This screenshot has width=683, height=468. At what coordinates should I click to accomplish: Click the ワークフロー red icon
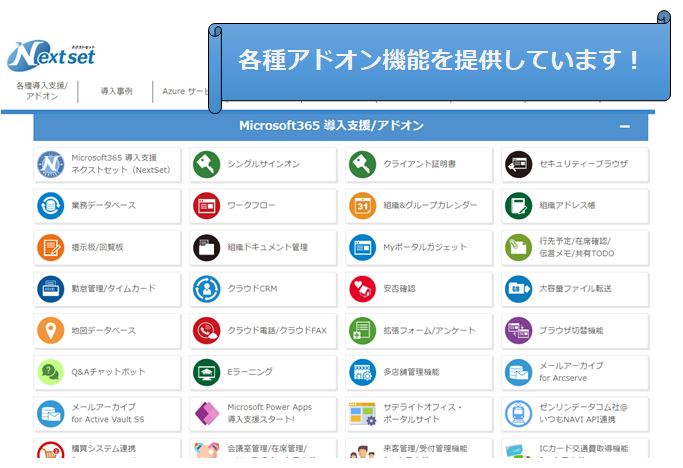pyautogui.click(x=206, y=206)
